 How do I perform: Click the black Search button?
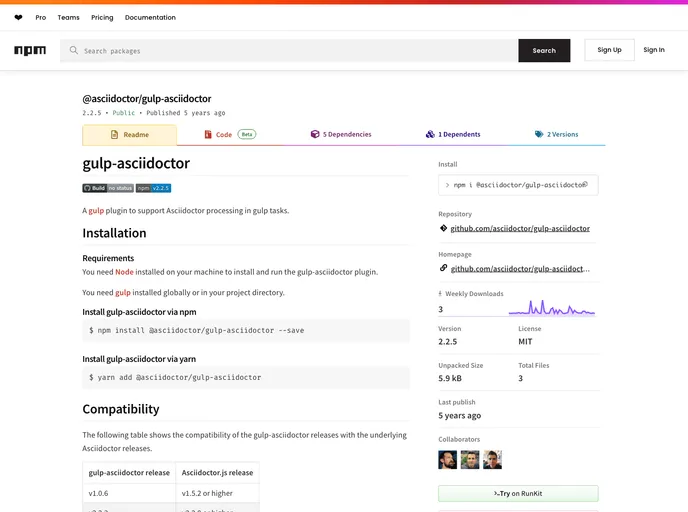[544, 50]
